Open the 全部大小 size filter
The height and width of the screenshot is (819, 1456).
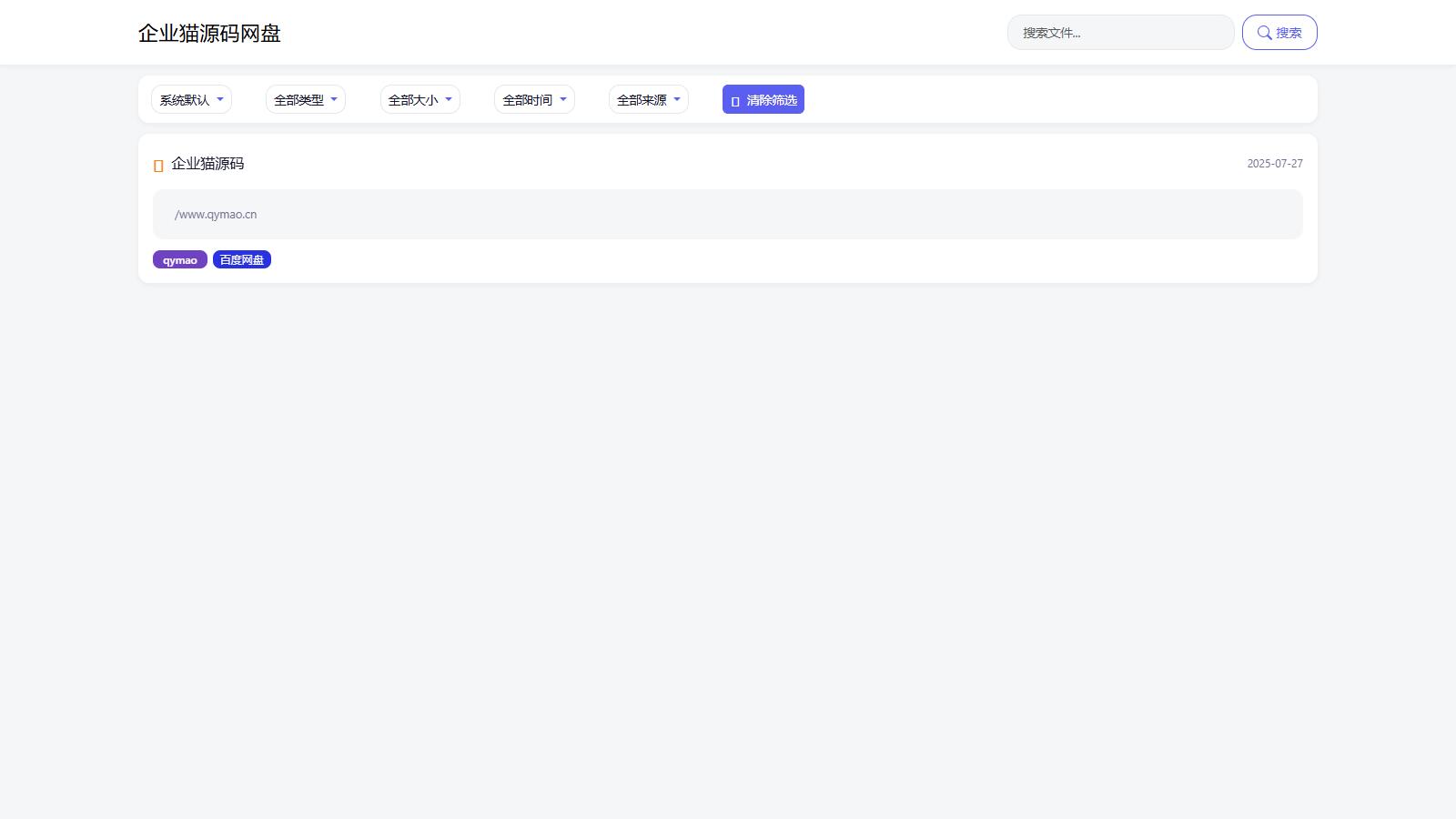(420, 100)
